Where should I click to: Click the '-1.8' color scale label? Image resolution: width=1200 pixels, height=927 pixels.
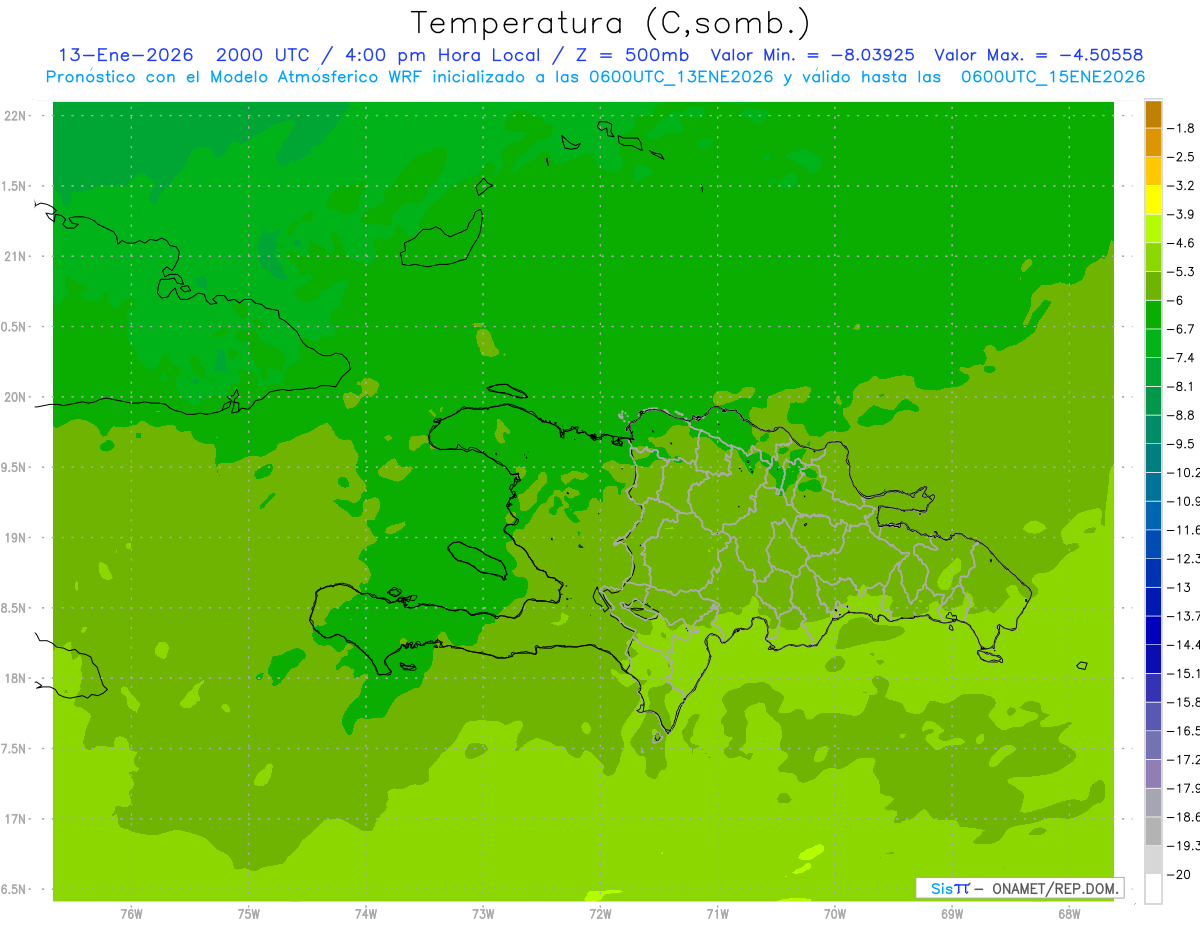pyautogui.click(x=1181, y=128)
